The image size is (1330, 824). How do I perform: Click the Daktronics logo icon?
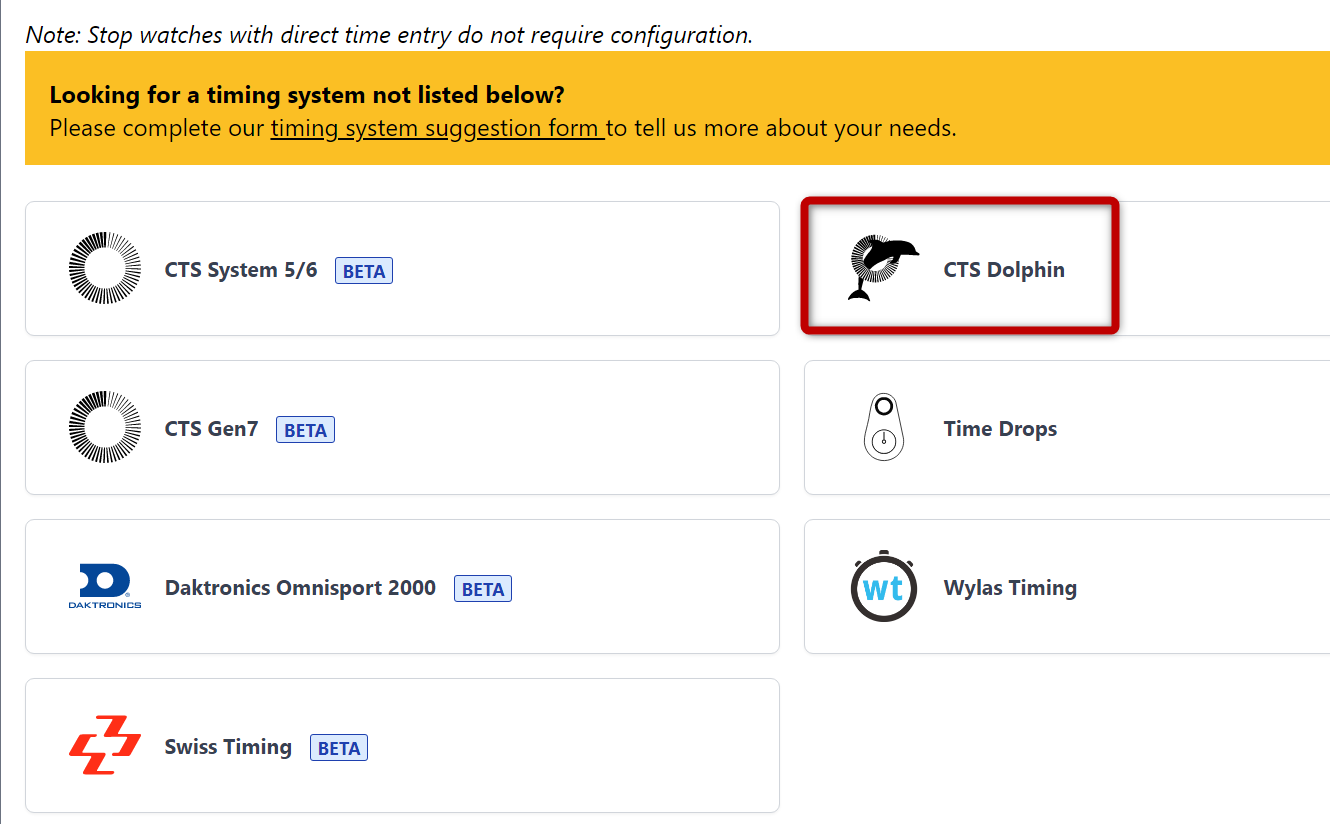[105, 587]
